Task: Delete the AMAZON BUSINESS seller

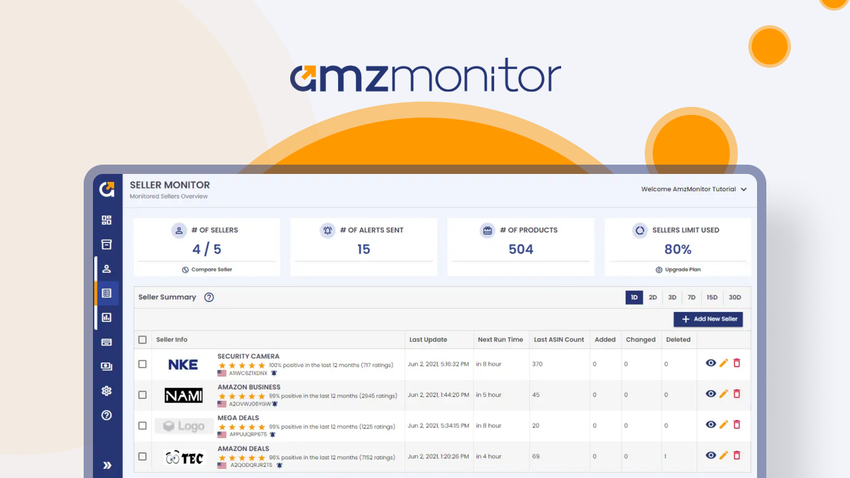Action: pyautogui.click(x=737, y=394)
